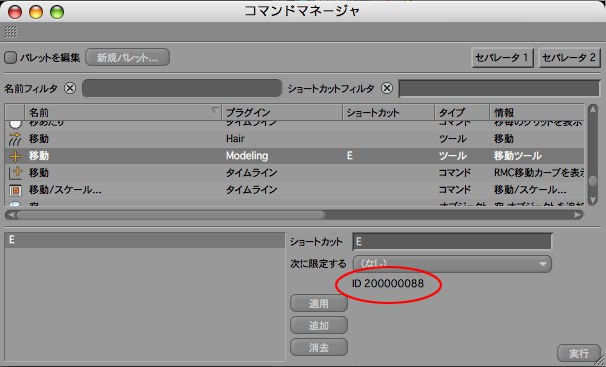Click the Modeling plugin cell

click(247, 156)
